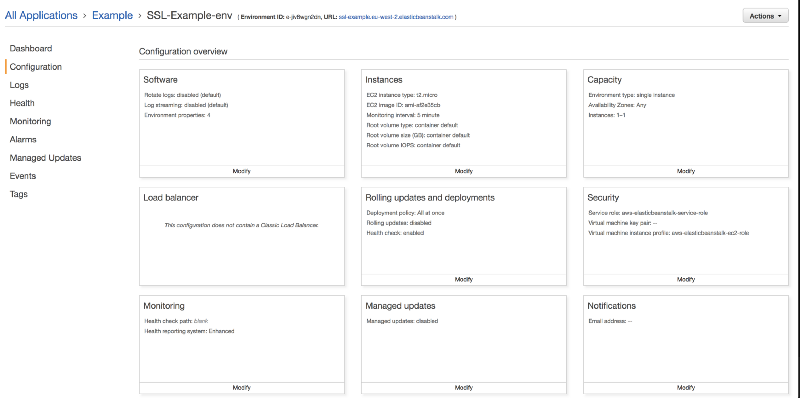Screen dimensions: 800x398
Task: Modify the Notifications configuration card
Action: (x=686, y=388)
